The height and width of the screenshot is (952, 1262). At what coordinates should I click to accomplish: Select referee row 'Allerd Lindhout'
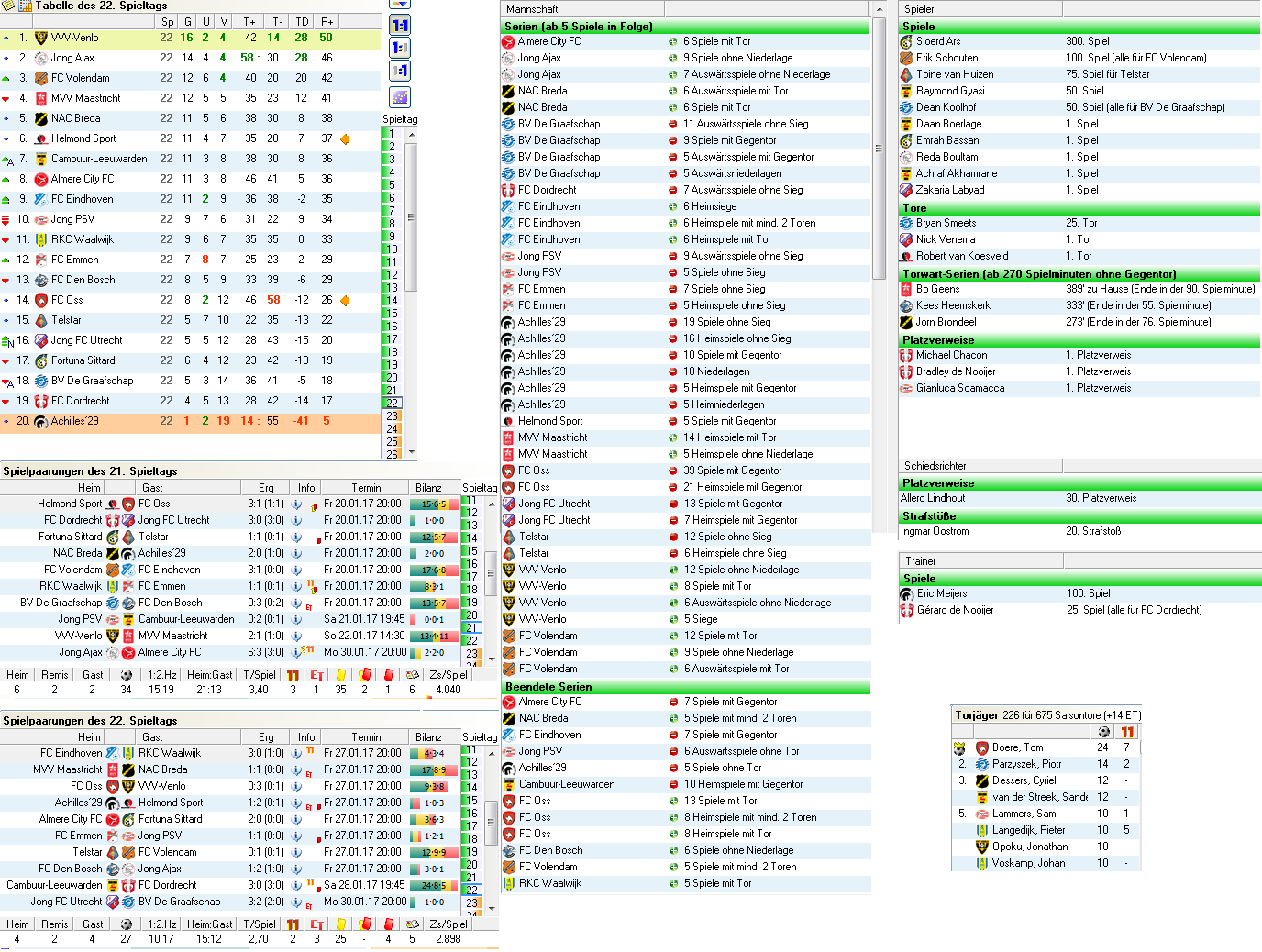pos(1079,498)
